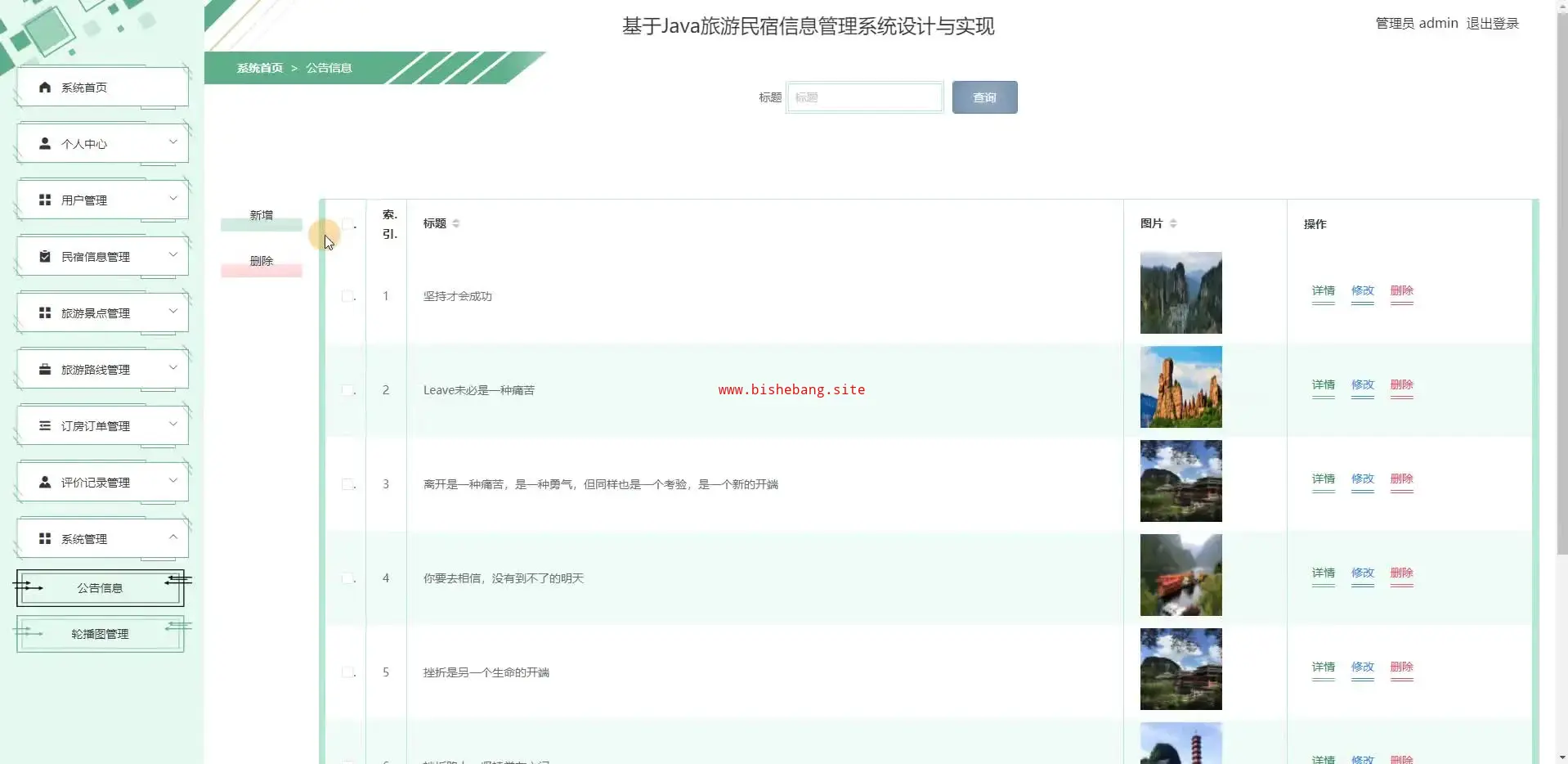
Task: Click 删除 for row 你要去相信
Action: [x=1402, y=573]
